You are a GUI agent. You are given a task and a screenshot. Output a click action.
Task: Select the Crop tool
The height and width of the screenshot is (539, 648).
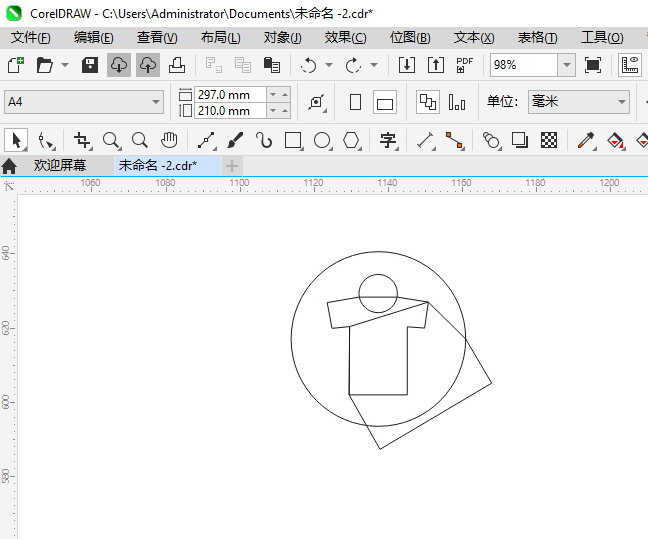[x=82, y=140]
